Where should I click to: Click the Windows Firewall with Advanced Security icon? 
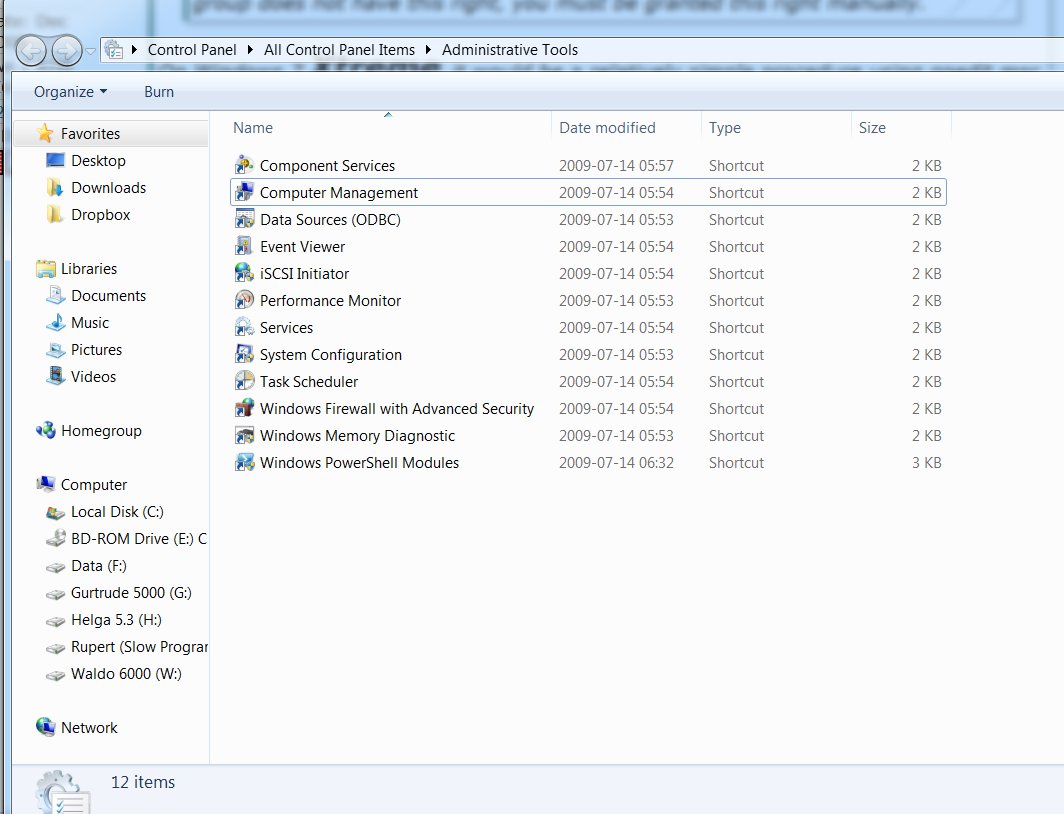[x=244, y=408]
